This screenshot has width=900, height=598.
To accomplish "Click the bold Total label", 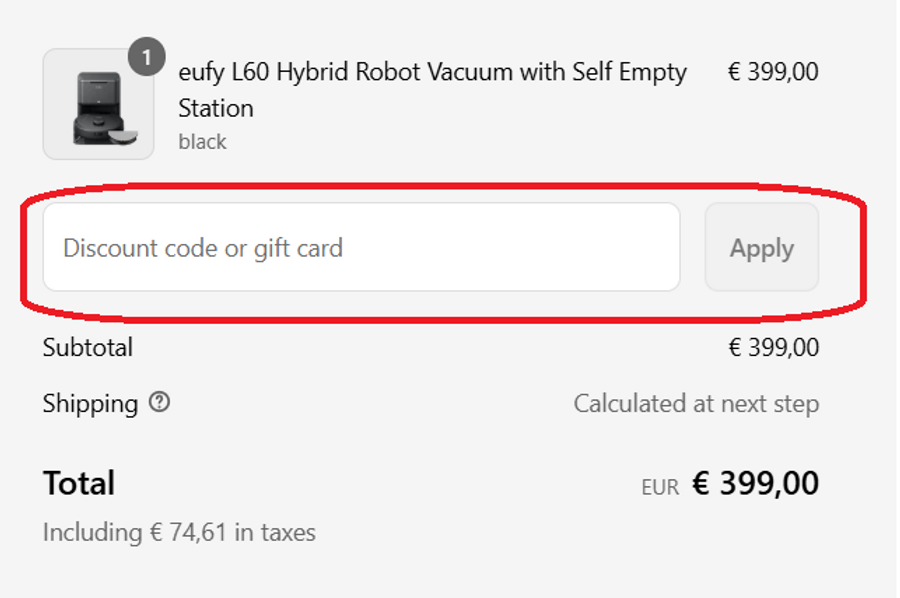I will (79, 484).
